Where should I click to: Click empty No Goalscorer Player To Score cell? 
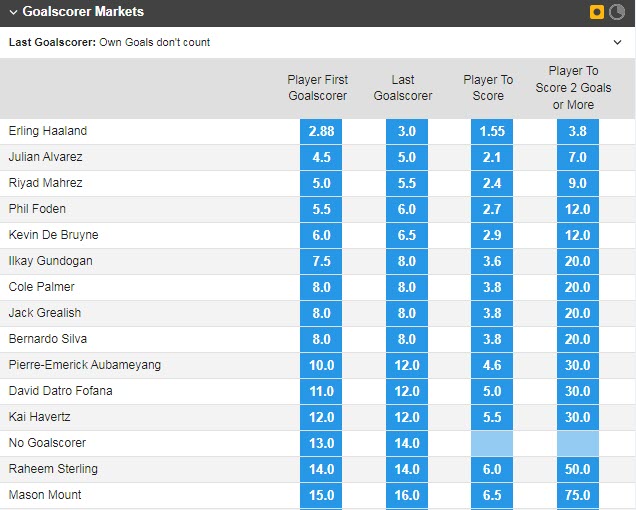click(x=492, y=443)
